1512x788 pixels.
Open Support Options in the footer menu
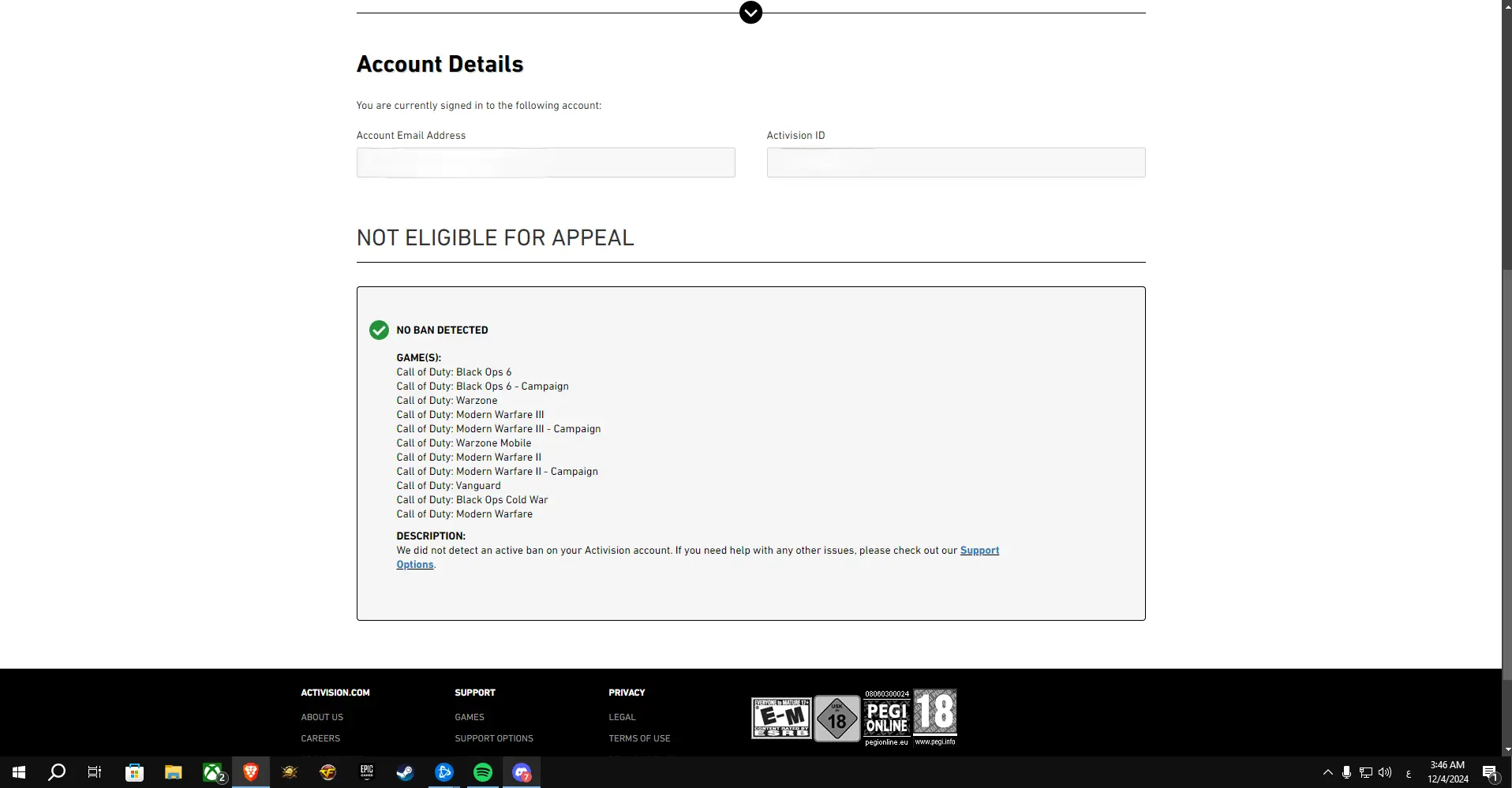tap(494, 738)
